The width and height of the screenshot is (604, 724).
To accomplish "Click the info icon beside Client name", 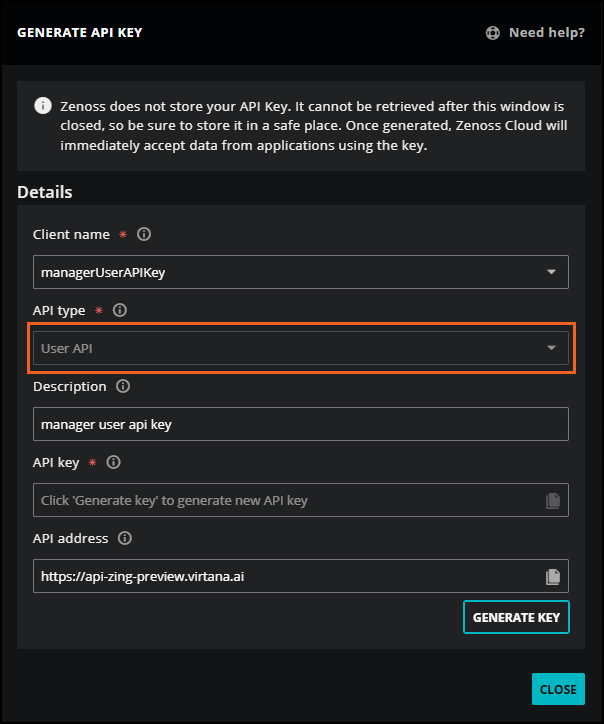I will [144, 235].
